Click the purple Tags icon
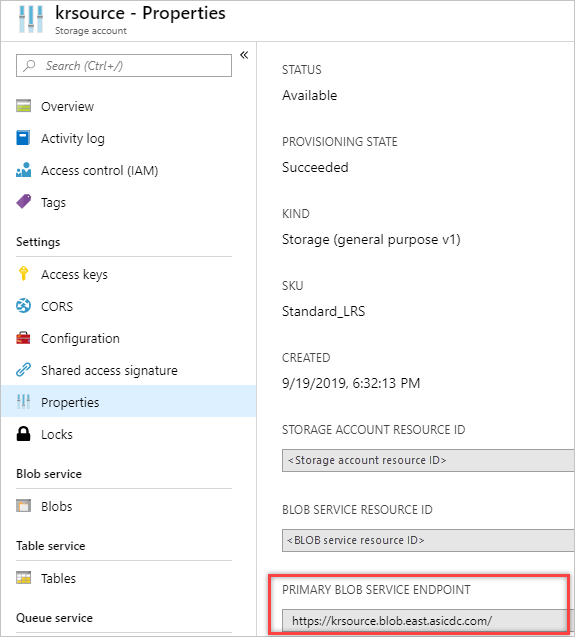Viewport: 575px width, 637px height. (x=24, y=202)
